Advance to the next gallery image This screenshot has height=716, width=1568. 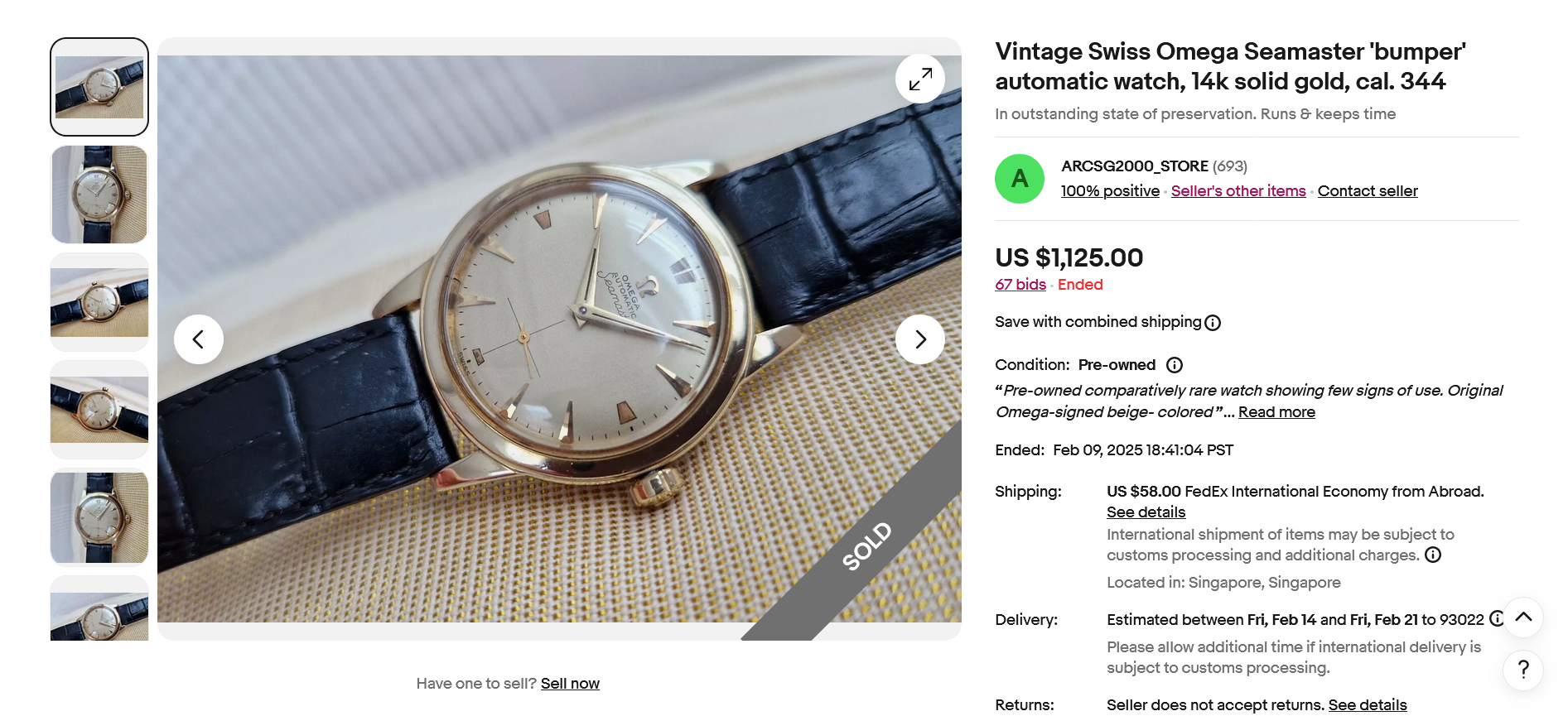[919, 339]
